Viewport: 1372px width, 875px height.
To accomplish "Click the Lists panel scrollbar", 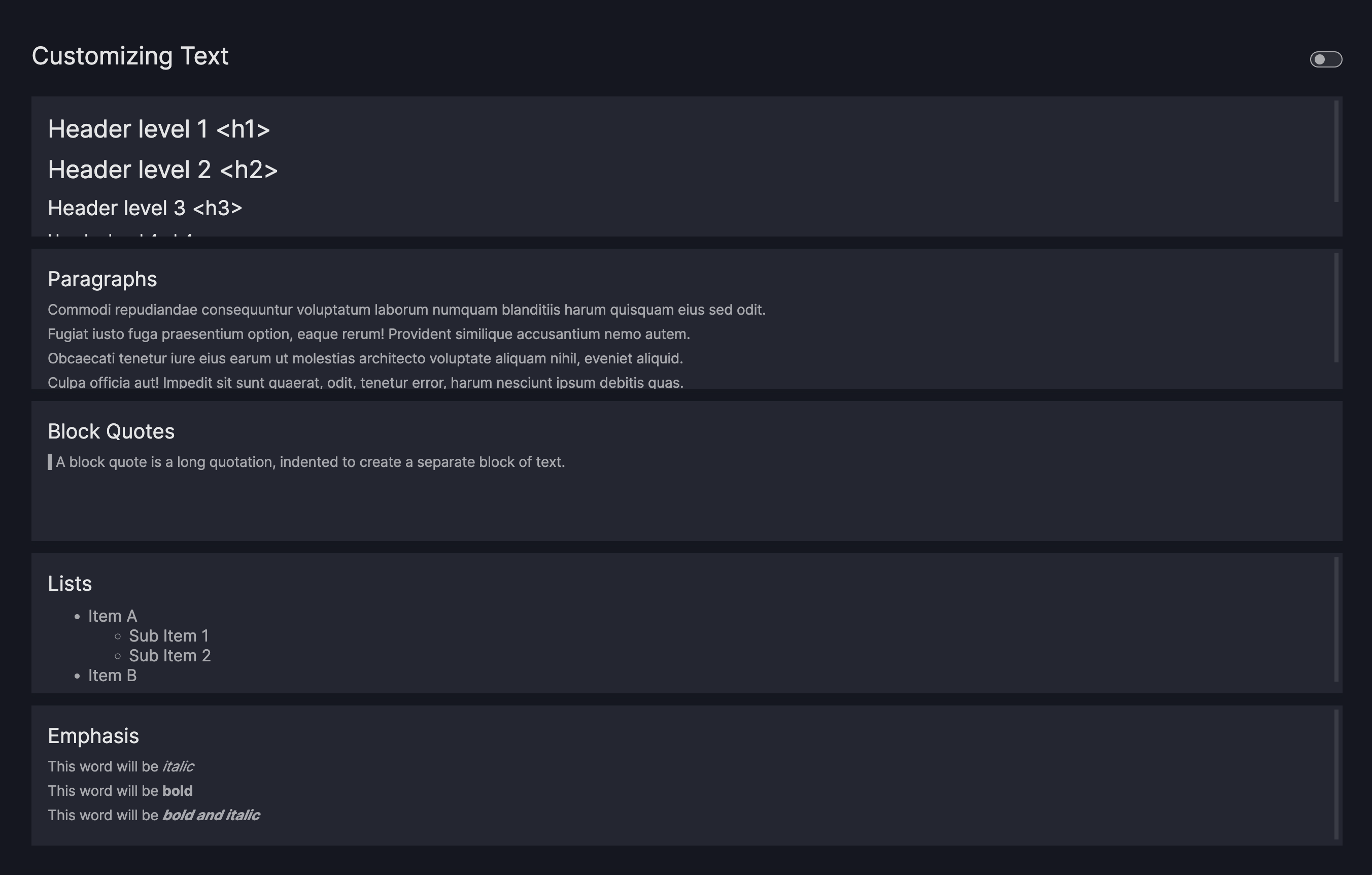I will 1335,619.
